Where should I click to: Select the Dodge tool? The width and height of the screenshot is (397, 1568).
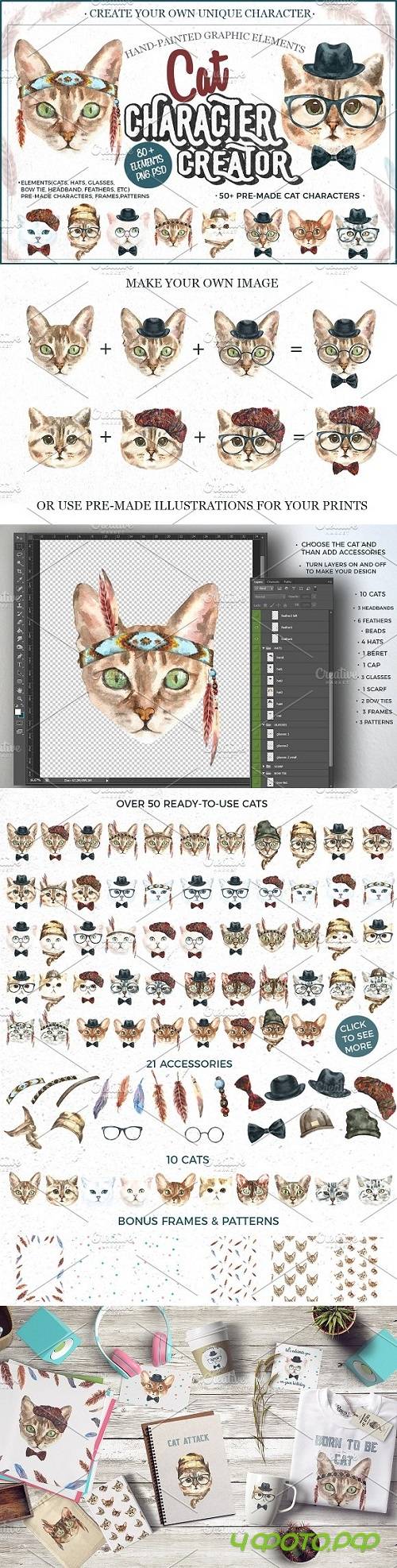(x=19, y=647)
